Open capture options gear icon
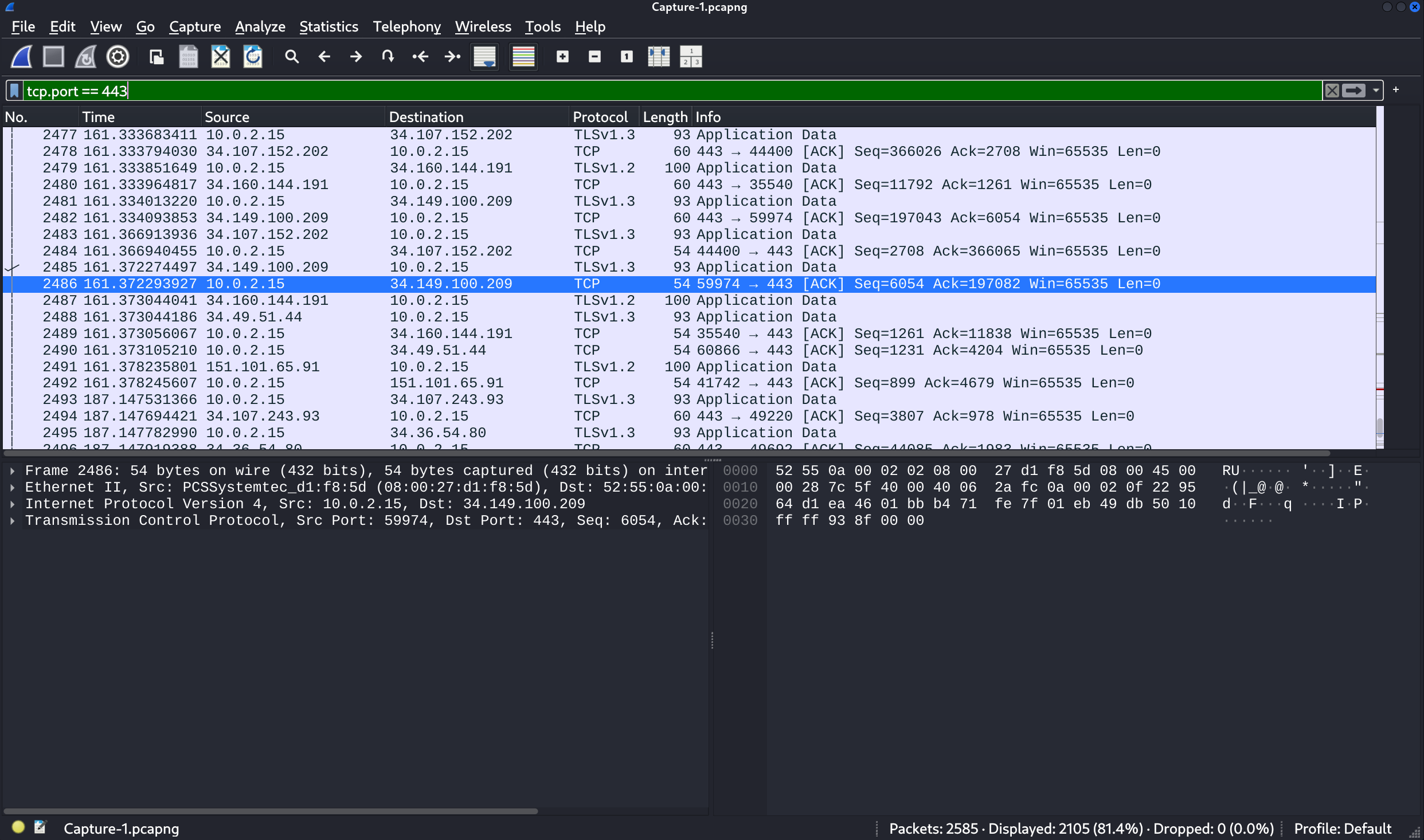 (x=118, y=57)
